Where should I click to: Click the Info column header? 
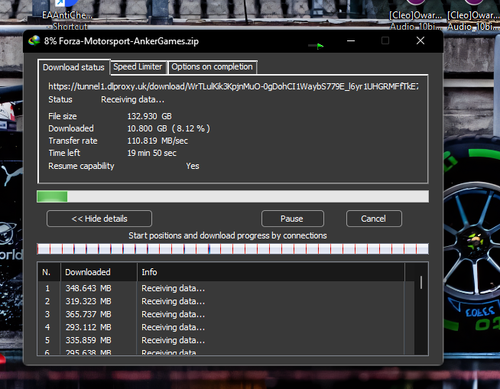click(271, 272)
